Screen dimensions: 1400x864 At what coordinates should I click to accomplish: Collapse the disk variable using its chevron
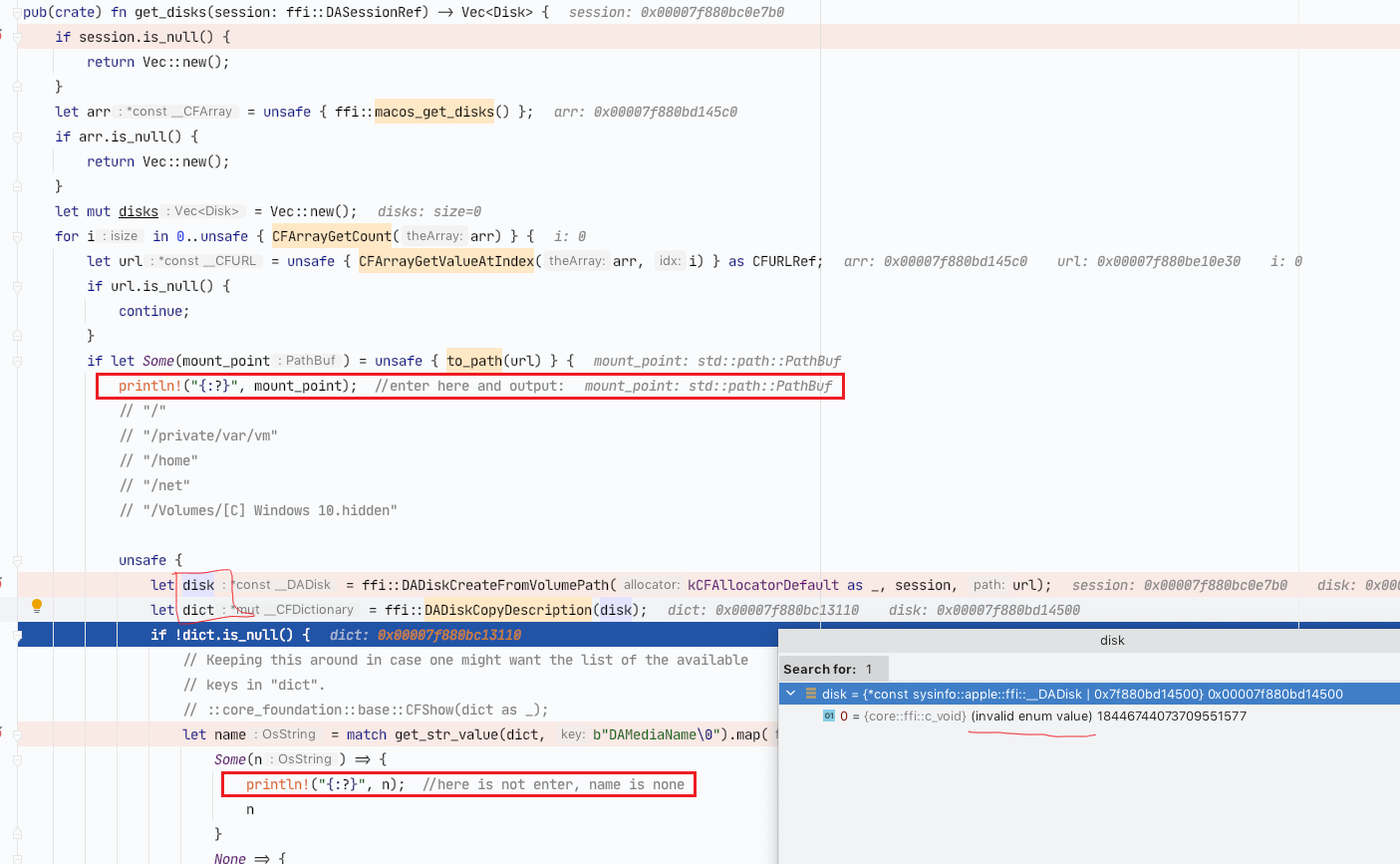click(790, 694)
